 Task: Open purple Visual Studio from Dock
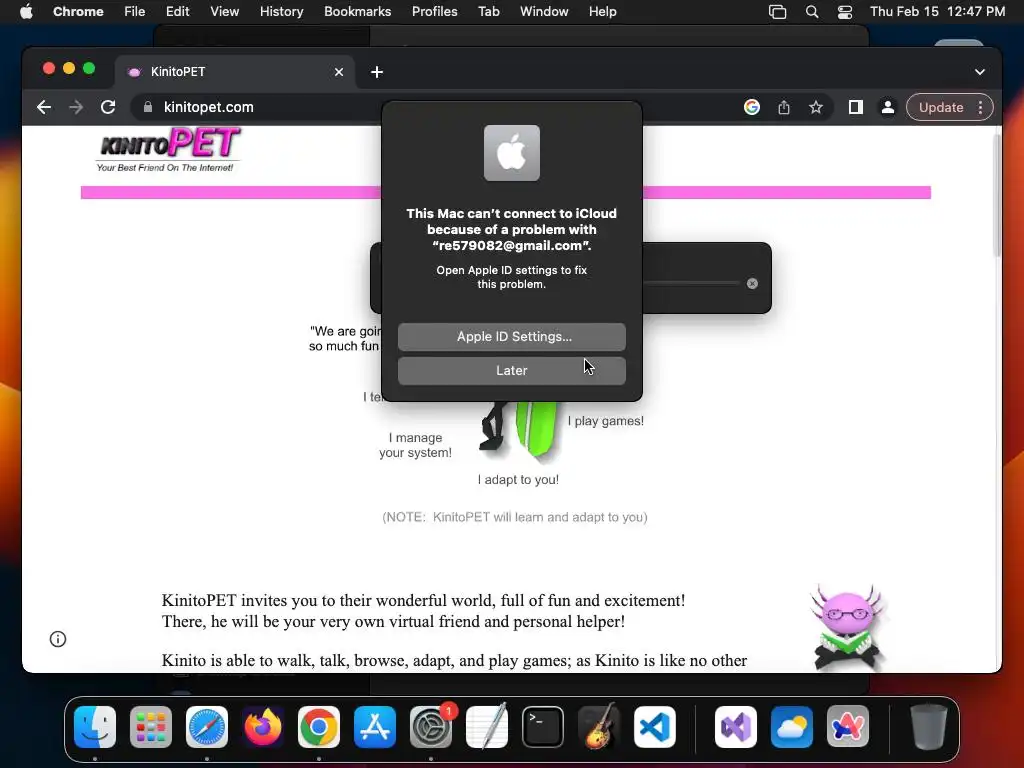[736, 727]
